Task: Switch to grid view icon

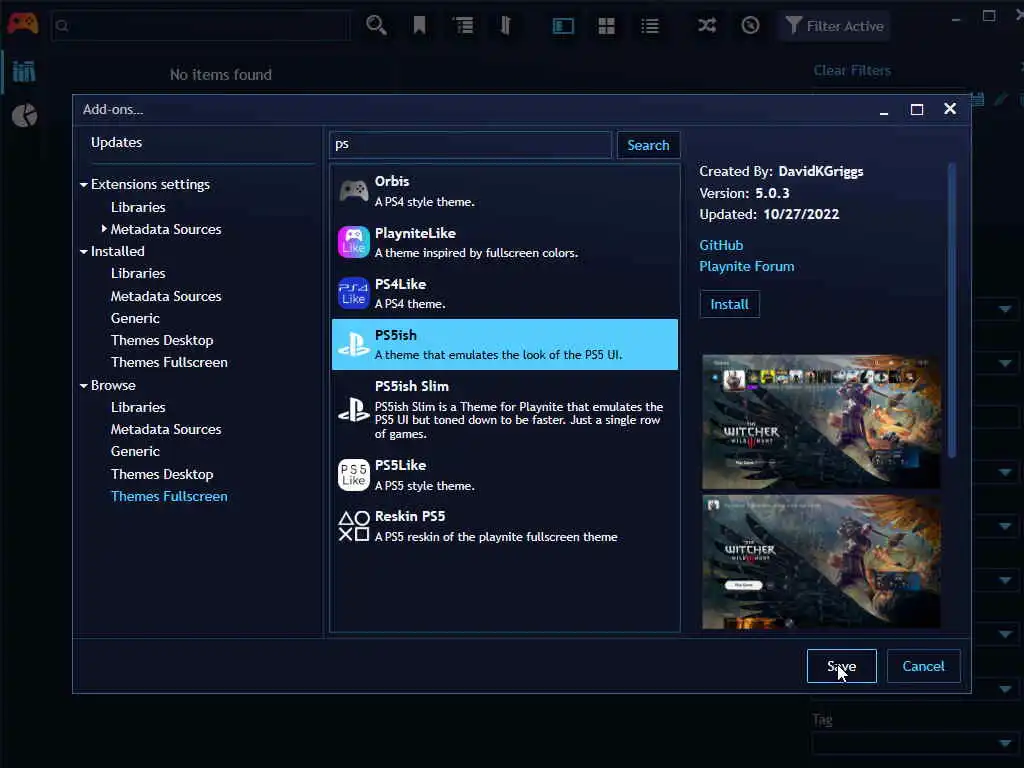Action: [x=606, y=26]
